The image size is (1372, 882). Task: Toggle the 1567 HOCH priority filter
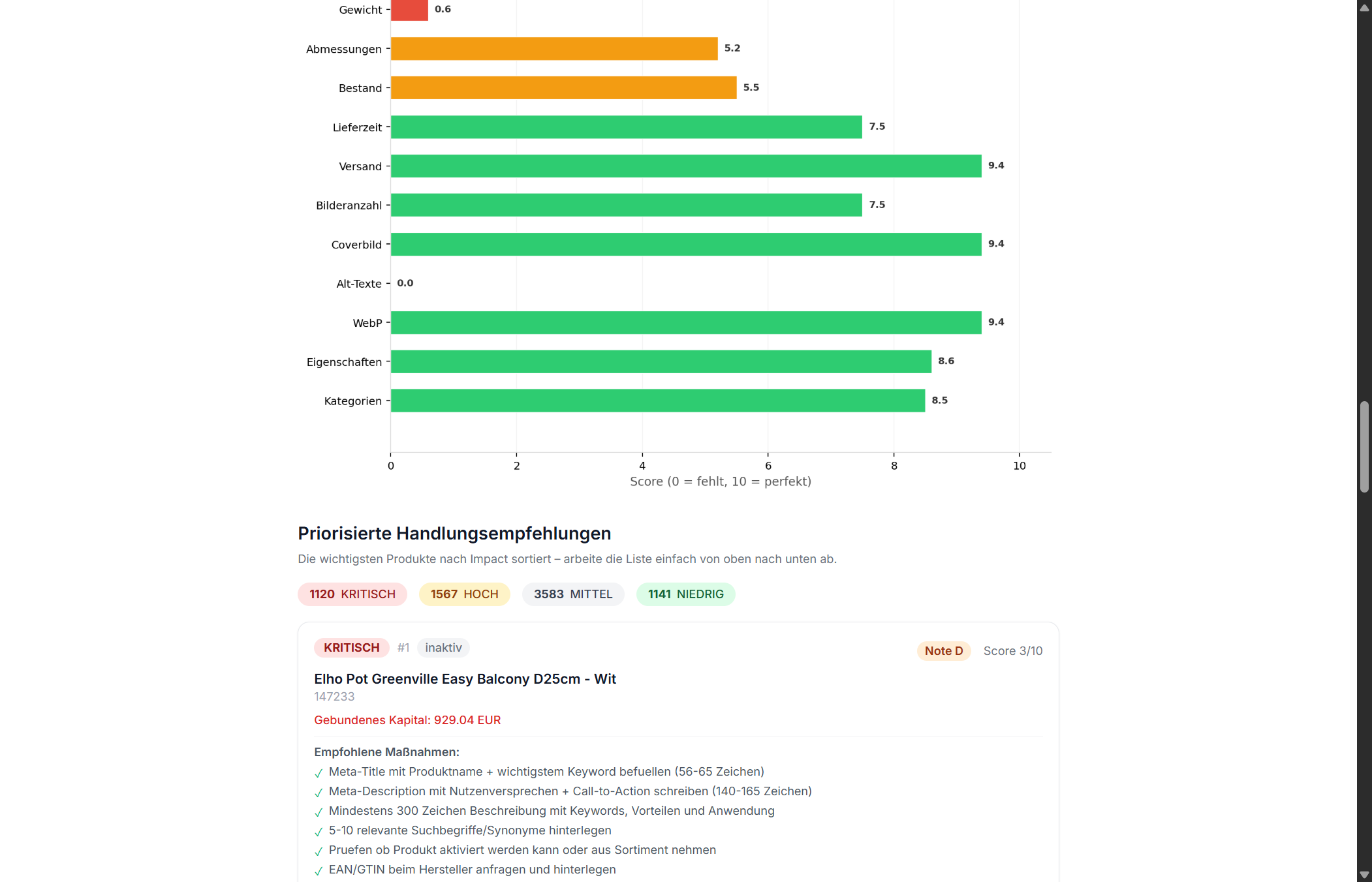[464, 594]
